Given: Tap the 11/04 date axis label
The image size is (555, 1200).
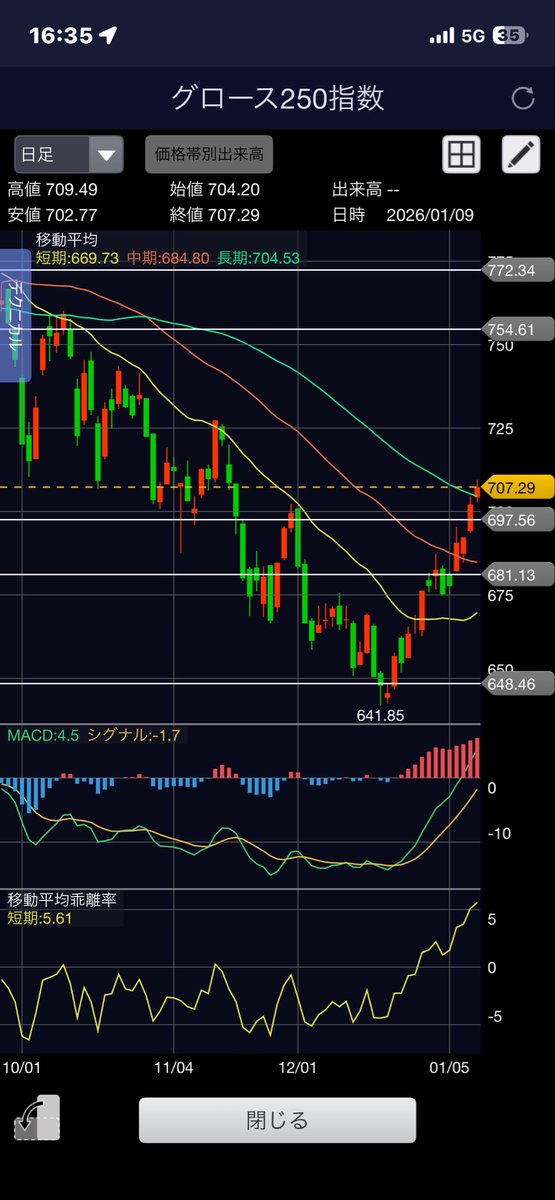Looking at the screenshot, I should pyautogui.click(x=172, y=1069).
